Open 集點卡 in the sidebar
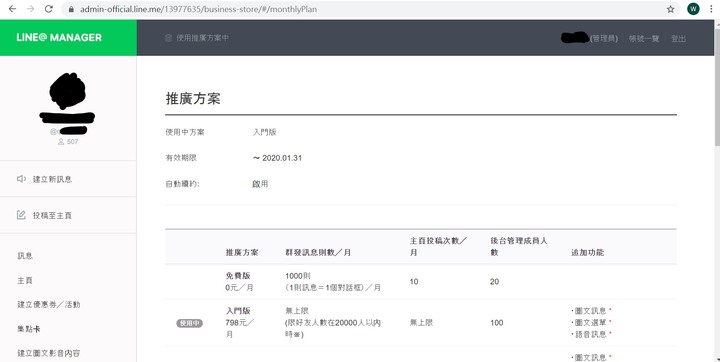The image size is (720, 362). pos(29,329)
